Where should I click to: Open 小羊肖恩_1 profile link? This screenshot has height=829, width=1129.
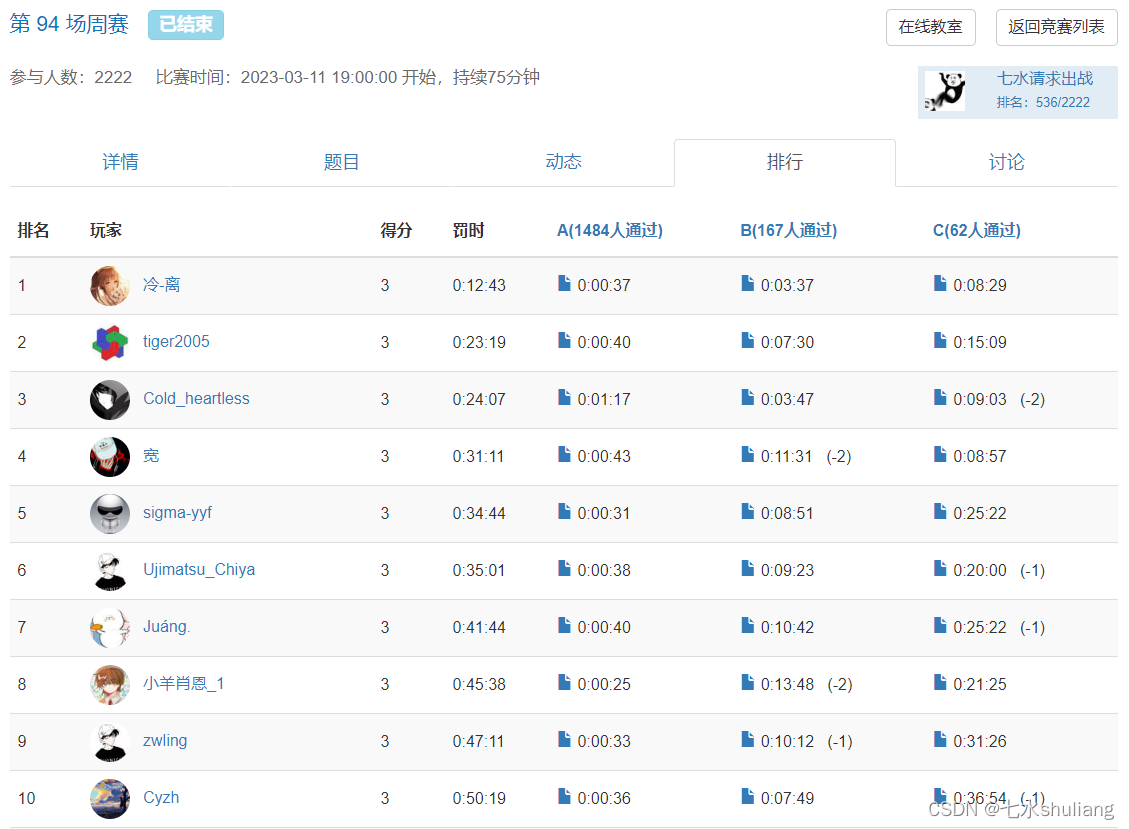[x=184, y=684]
